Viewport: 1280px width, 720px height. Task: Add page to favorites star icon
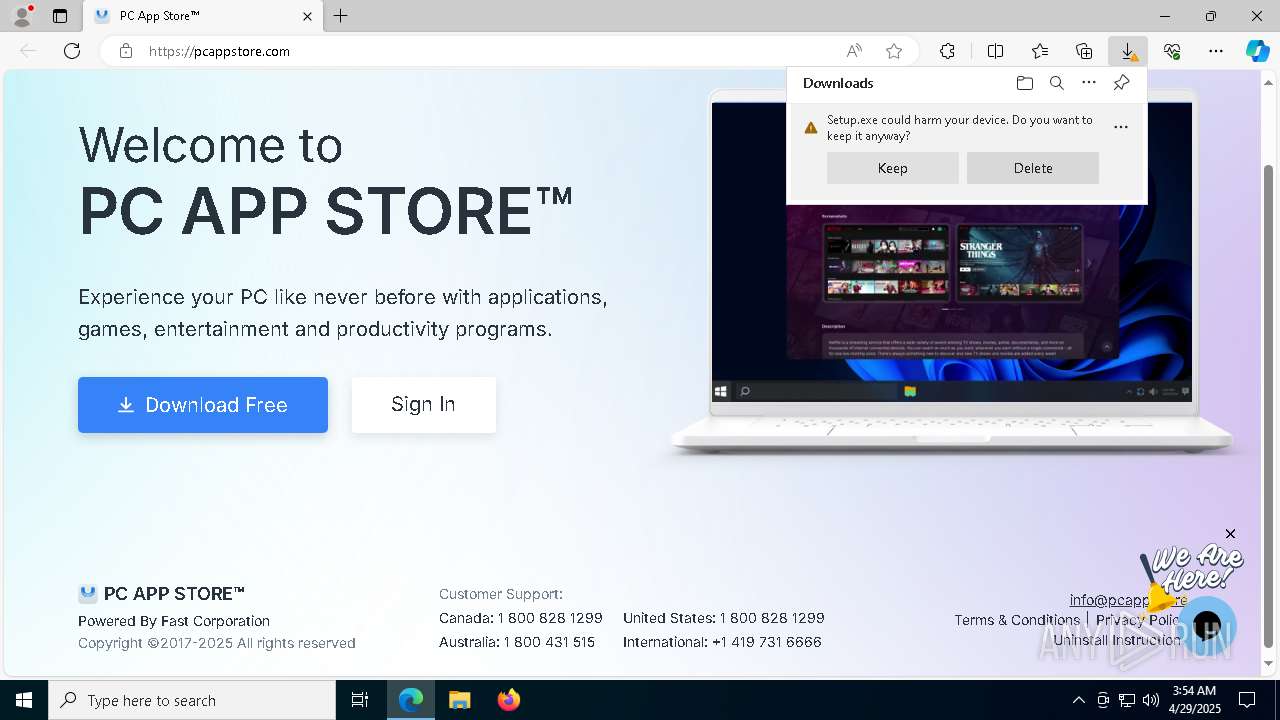pos(894,51)
